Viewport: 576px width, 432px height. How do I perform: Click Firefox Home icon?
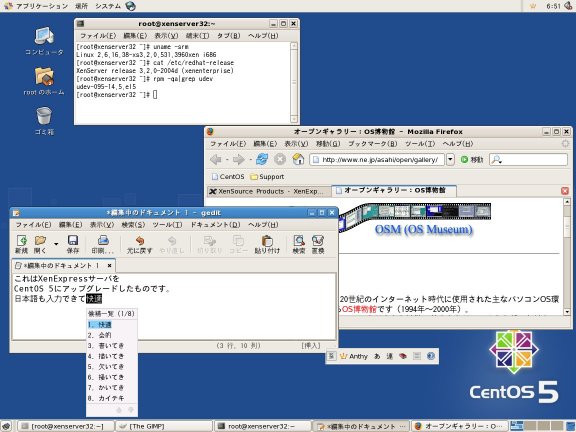[x=298, y=159]
